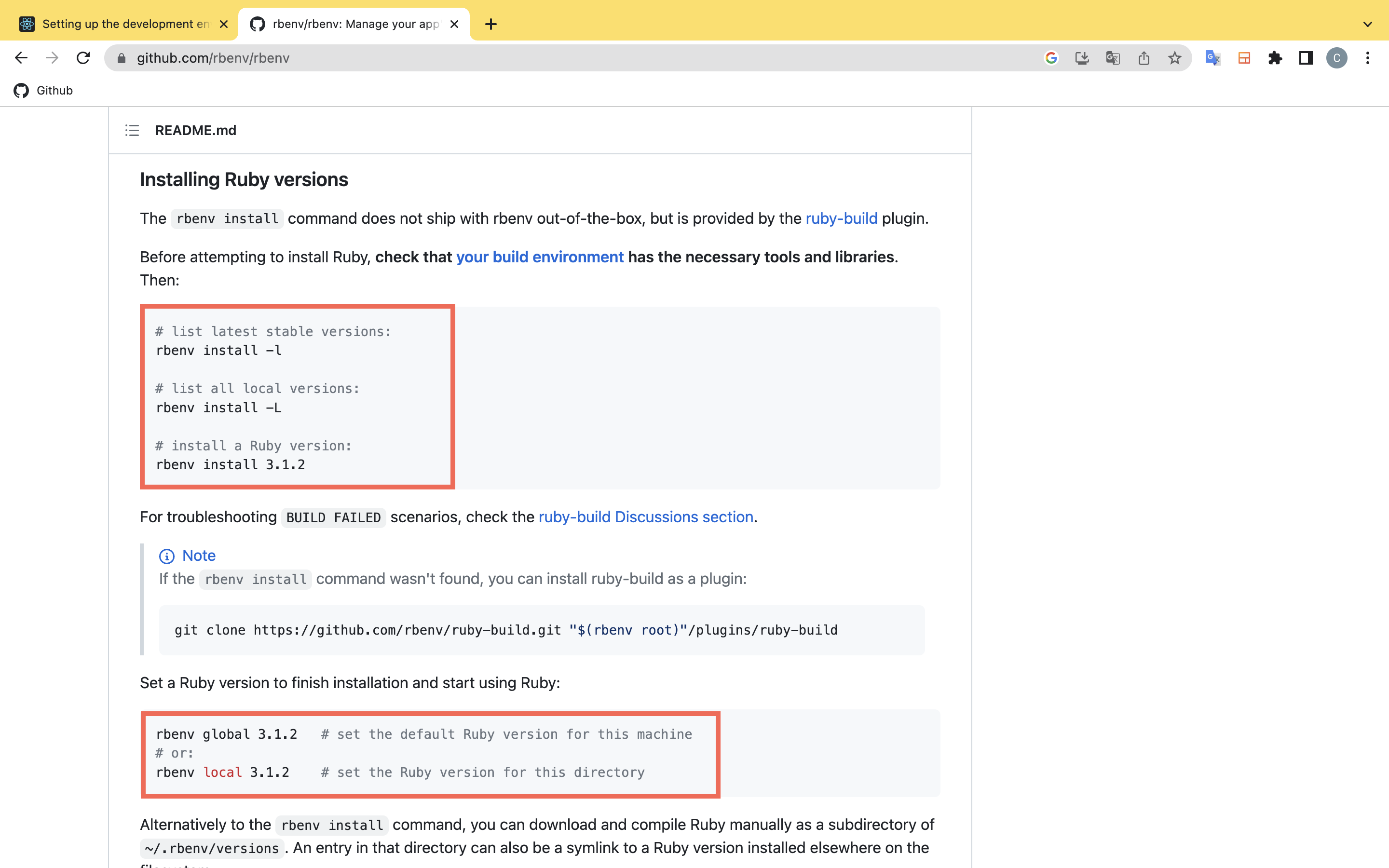This screenshot has height=868, width=1389.
Task: Open your build environment link
Action: pyautogui.click(x=540, y=257)
